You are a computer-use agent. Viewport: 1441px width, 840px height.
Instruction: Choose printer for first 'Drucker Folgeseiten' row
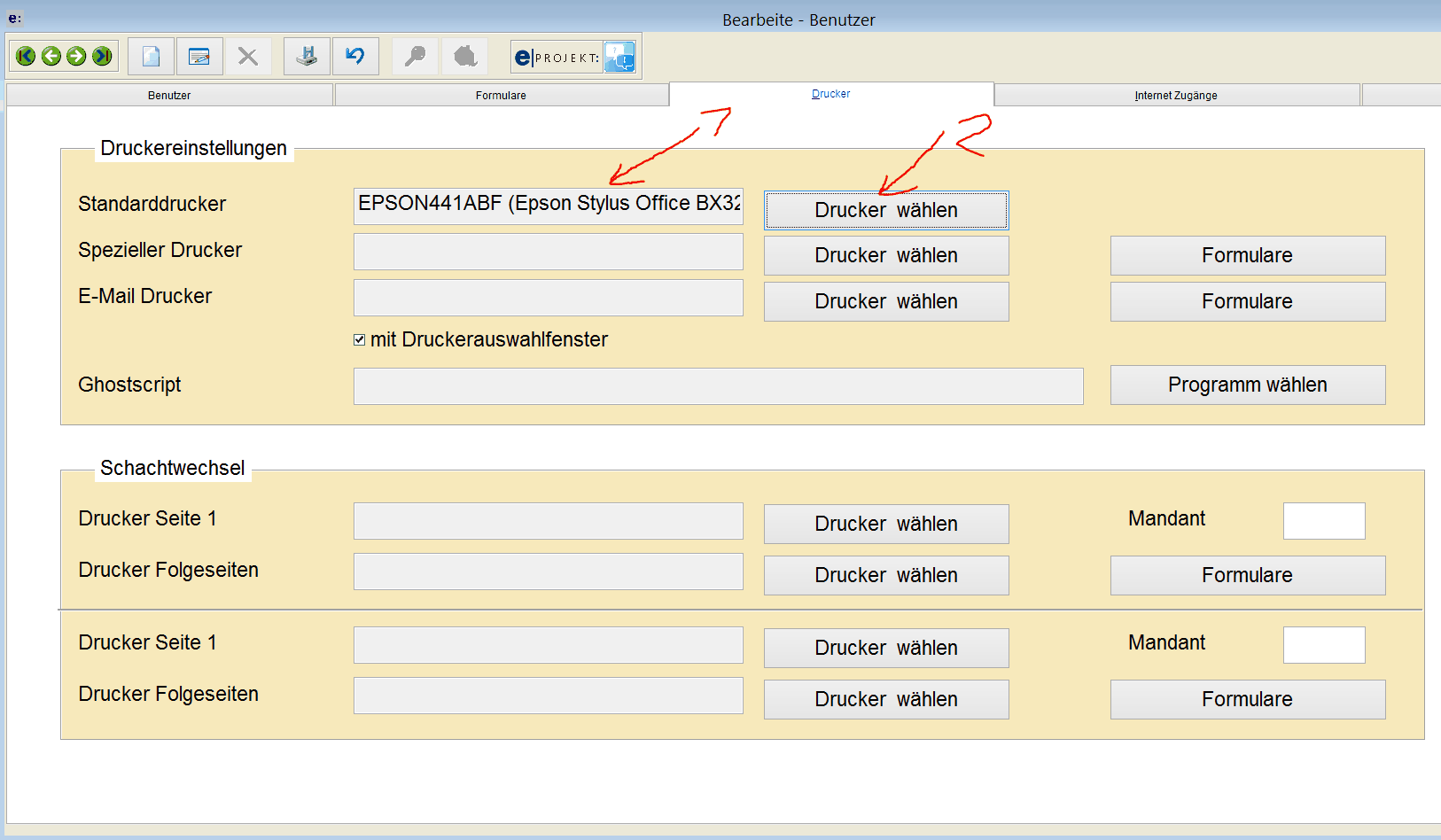tap(886, 575)
